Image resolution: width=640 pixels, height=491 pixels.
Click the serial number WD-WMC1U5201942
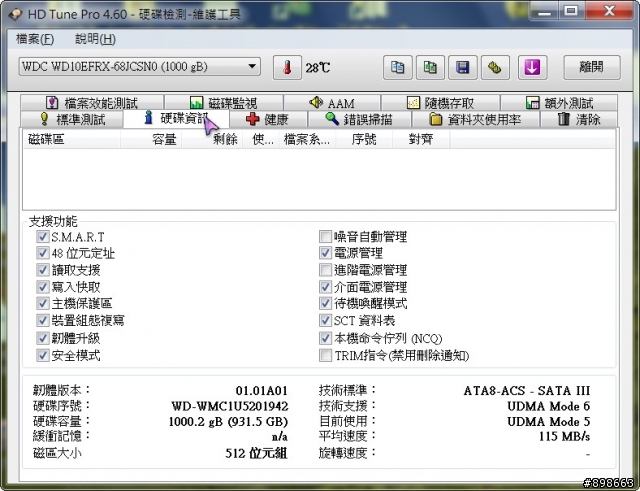(230, 406)
